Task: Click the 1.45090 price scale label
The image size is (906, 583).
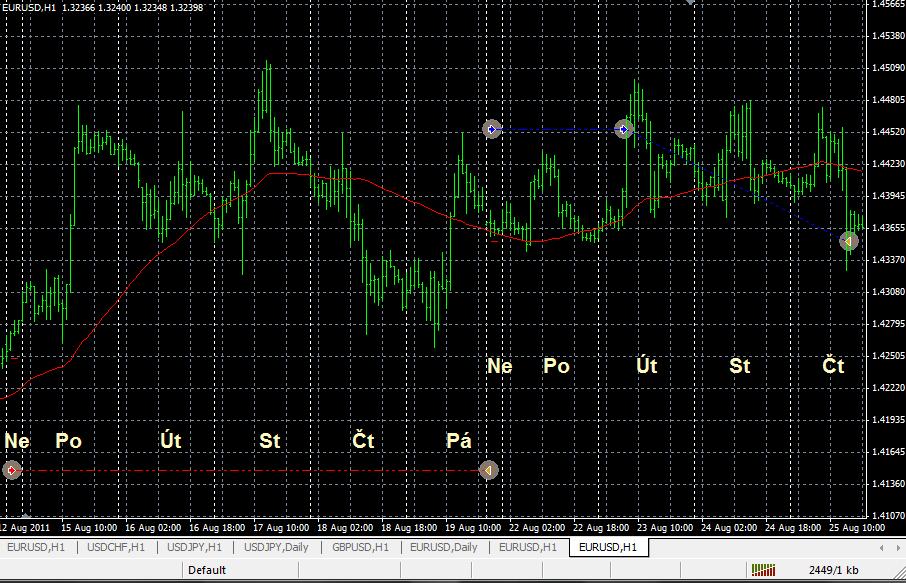Action: [x=888, y=68]
